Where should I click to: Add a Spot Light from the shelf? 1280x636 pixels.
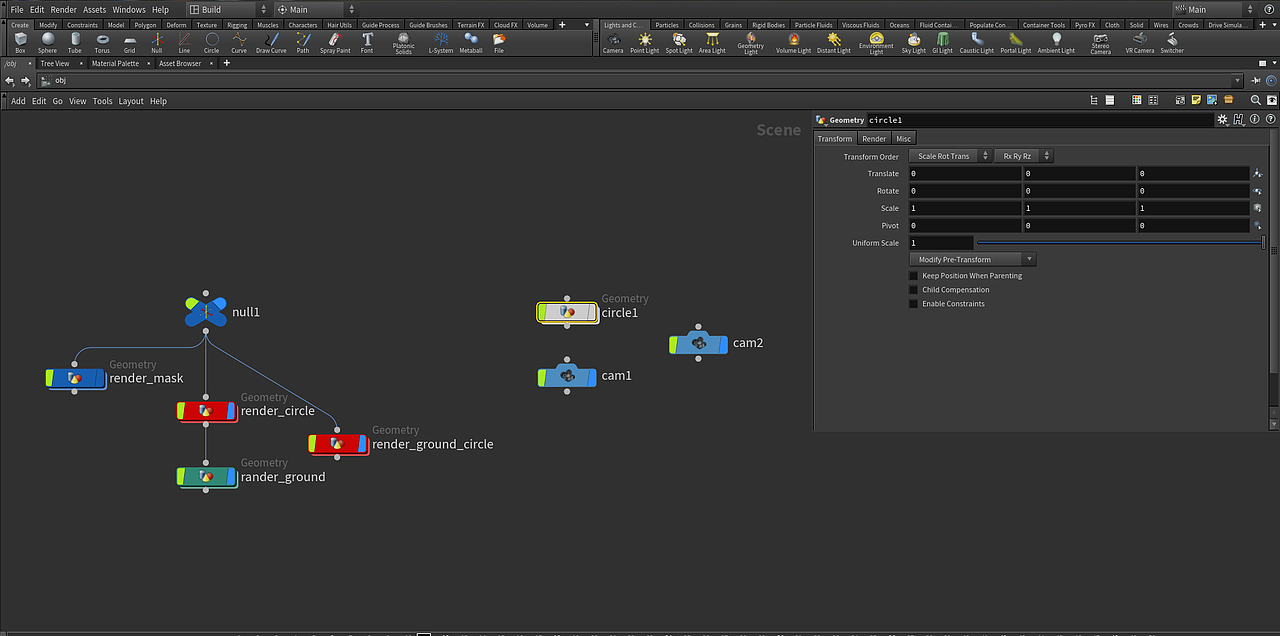point(679,42)
